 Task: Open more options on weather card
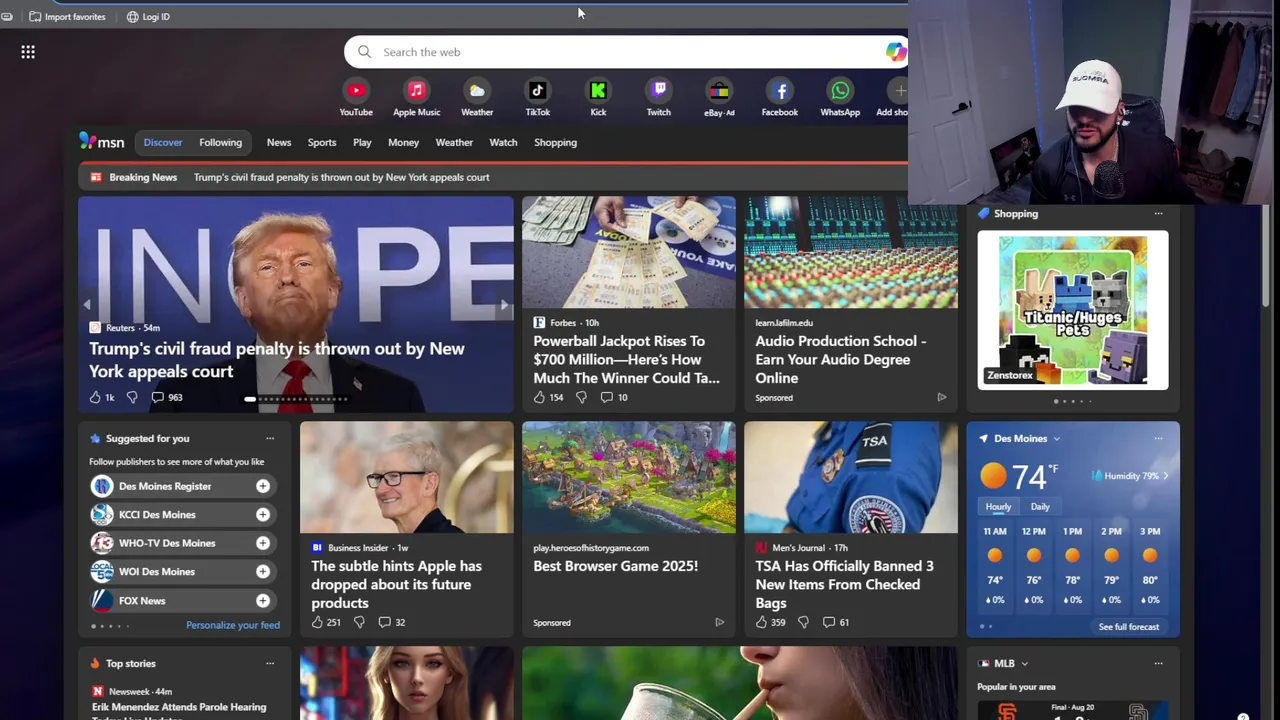pos(1158,438)
